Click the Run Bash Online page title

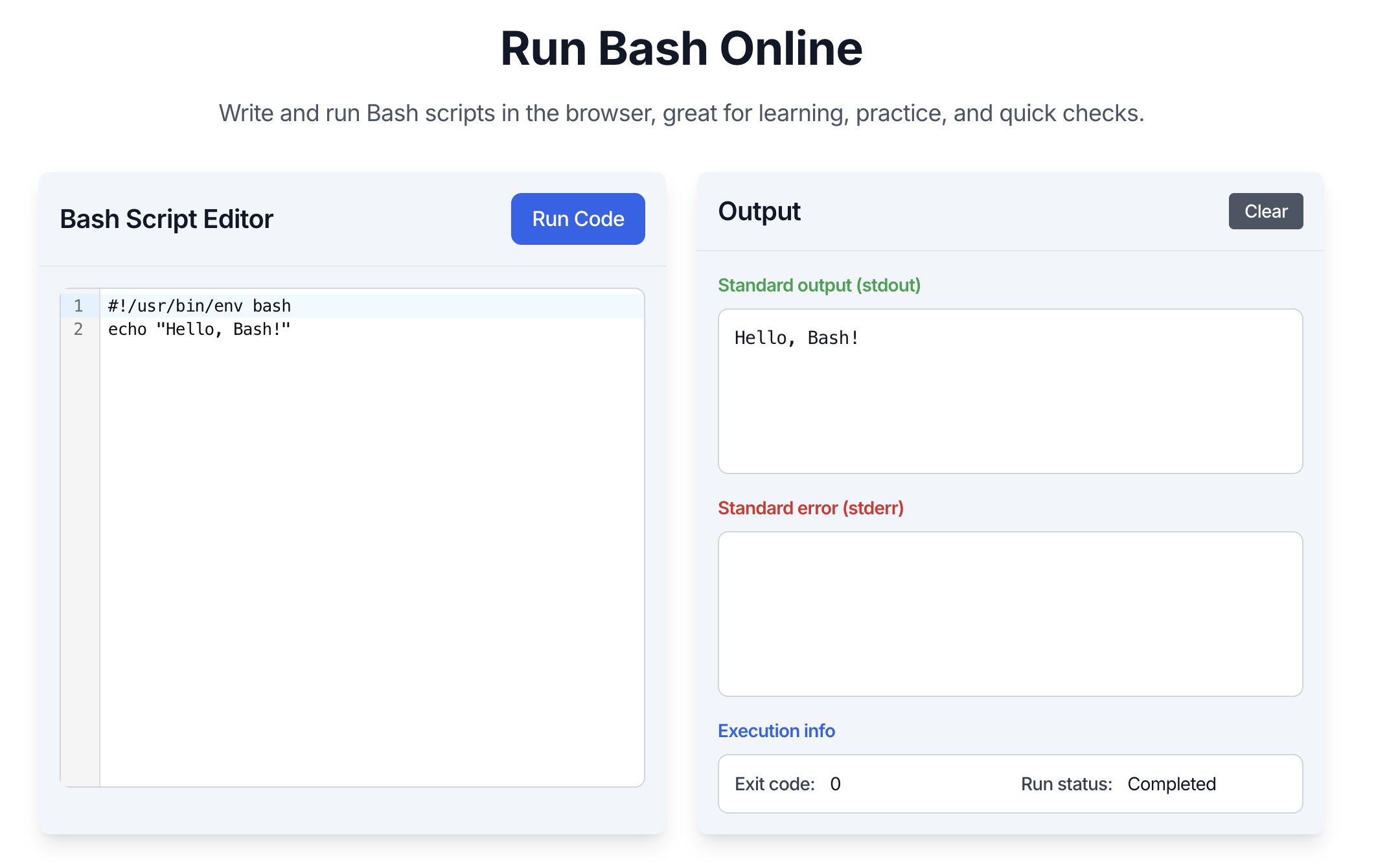point(681,47)
